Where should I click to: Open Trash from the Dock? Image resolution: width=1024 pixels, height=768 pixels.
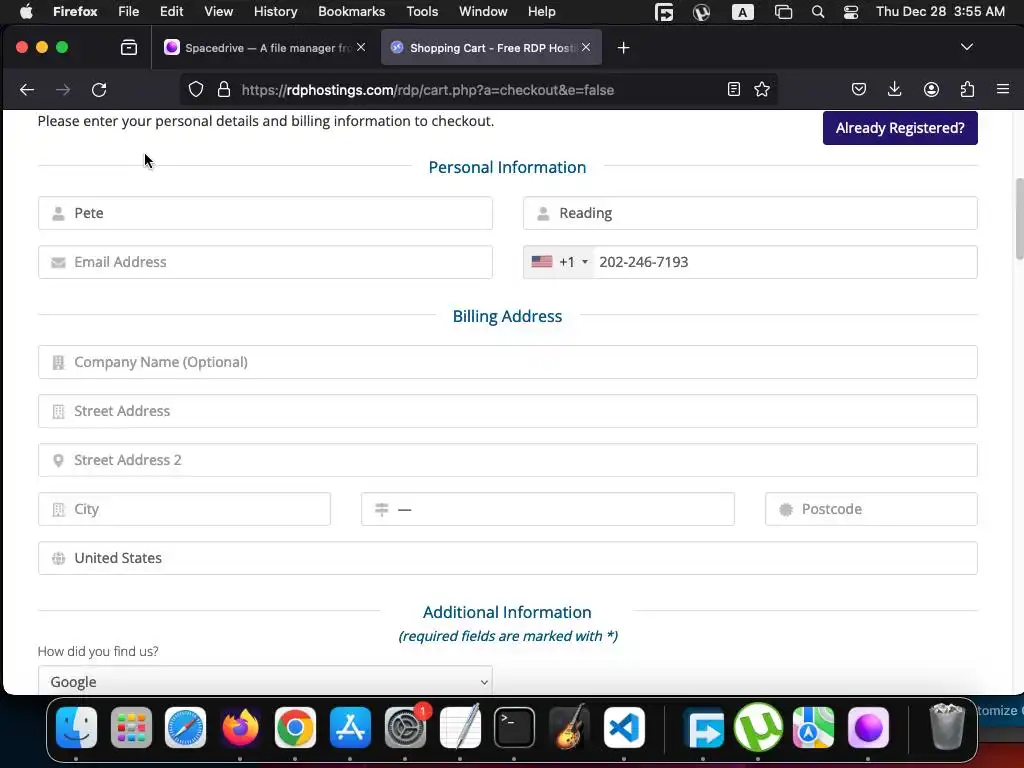point(947,726)
